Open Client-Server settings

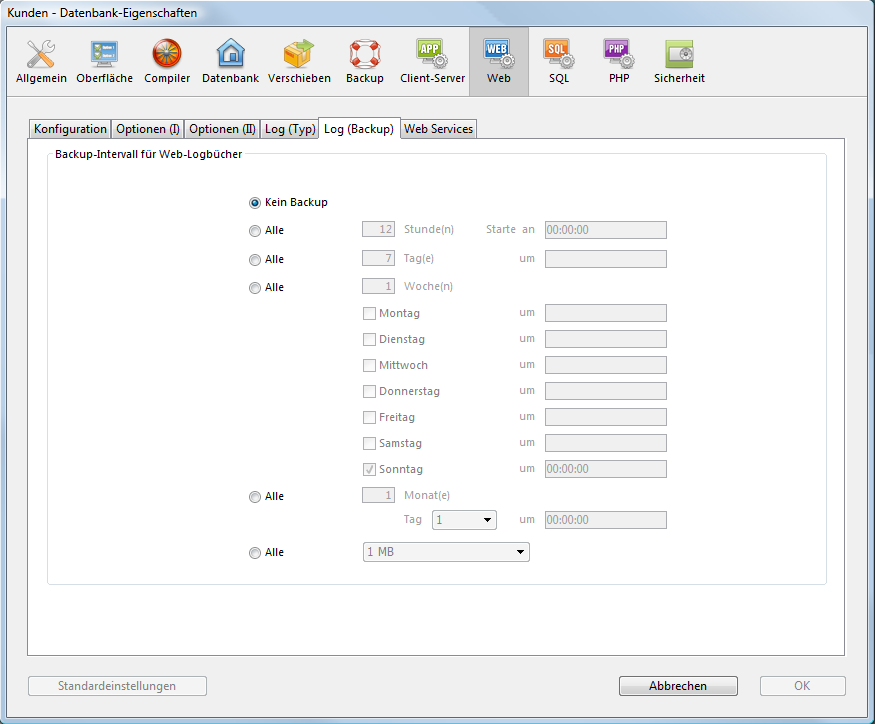(432, 61)
